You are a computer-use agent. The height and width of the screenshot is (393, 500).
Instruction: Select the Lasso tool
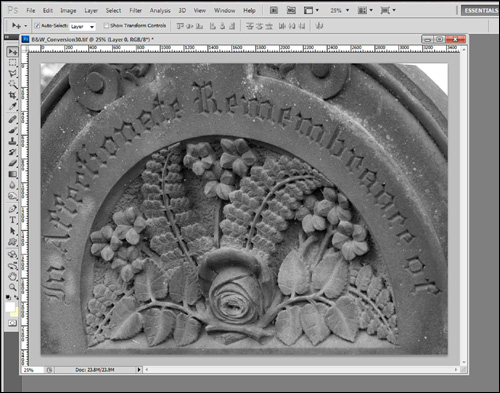click(13, 74)
